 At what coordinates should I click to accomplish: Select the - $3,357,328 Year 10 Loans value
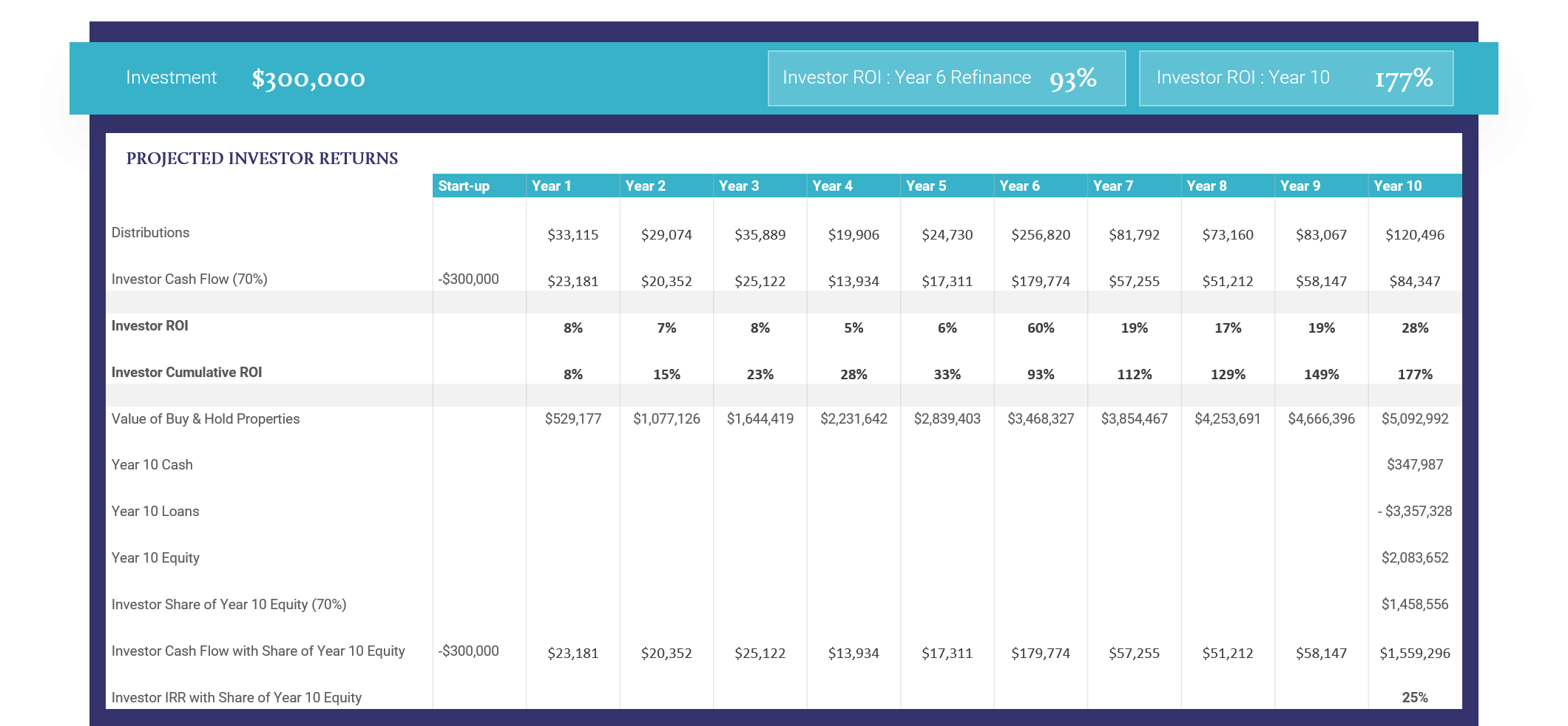coord(1415,512)
